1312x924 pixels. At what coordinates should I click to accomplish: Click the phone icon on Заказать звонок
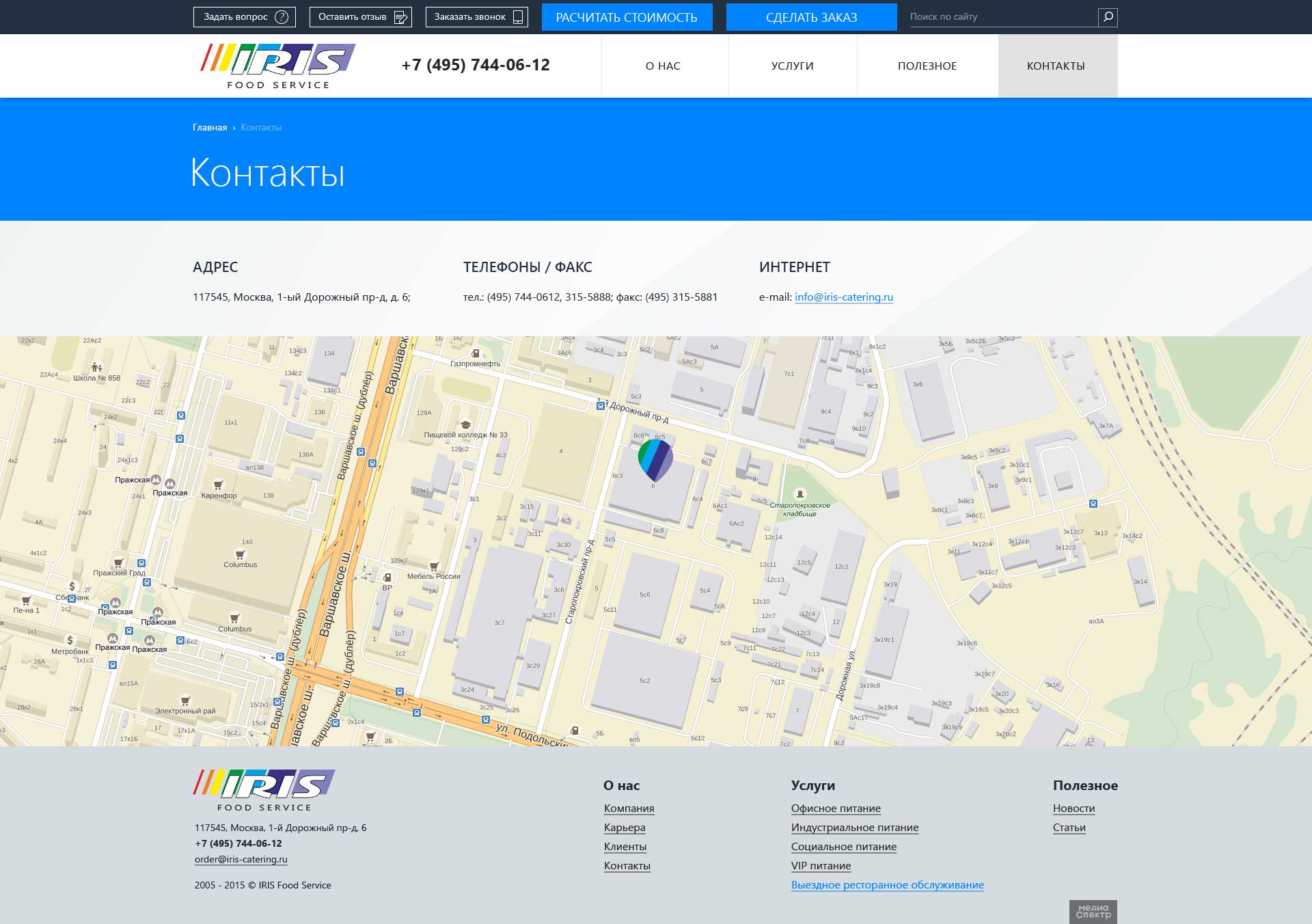(x=517, y=16)
